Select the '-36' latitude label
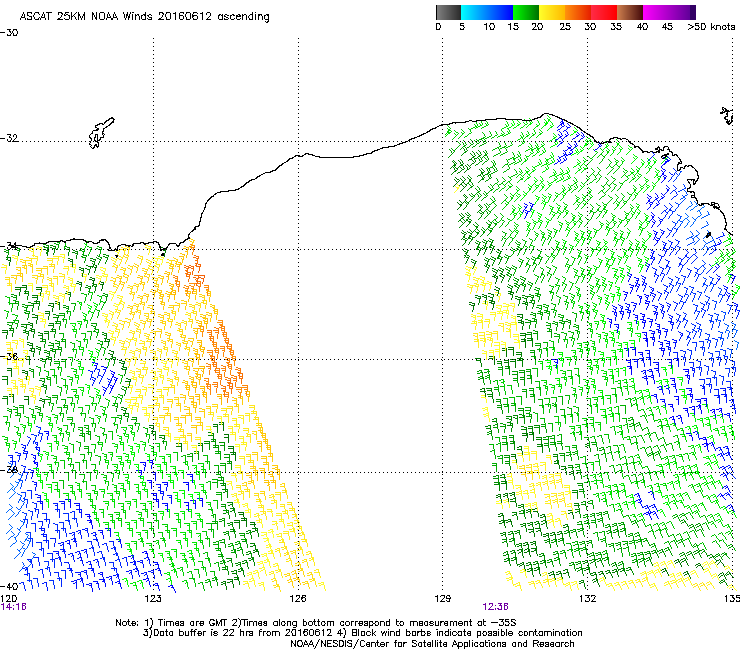Screen dimensions: 740x650 pyautogui.click(x=9, y=357)
